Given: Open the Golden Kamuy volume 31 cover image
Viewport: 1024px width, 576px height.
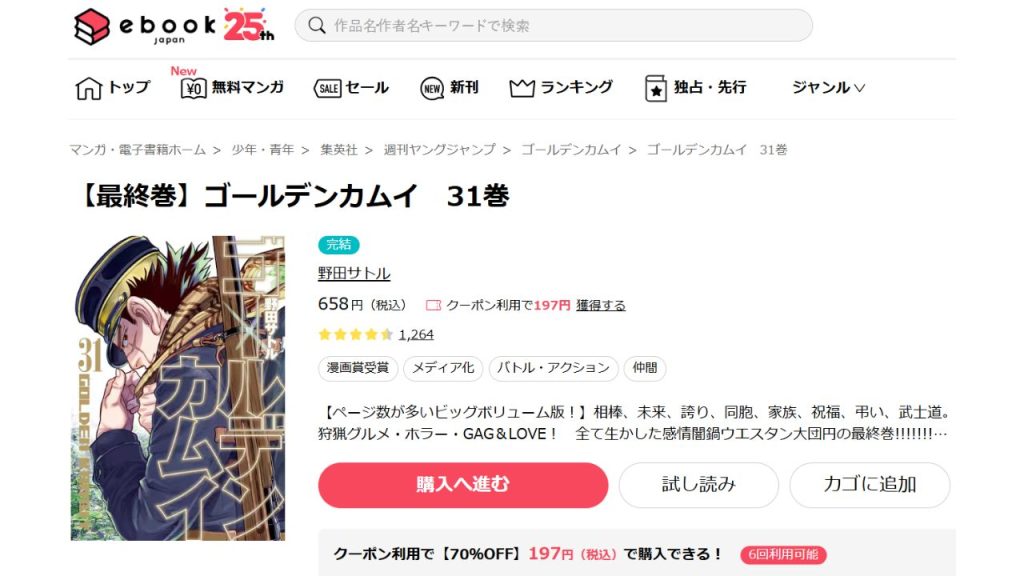Looking at the screenshot, I should coord(178,388).
